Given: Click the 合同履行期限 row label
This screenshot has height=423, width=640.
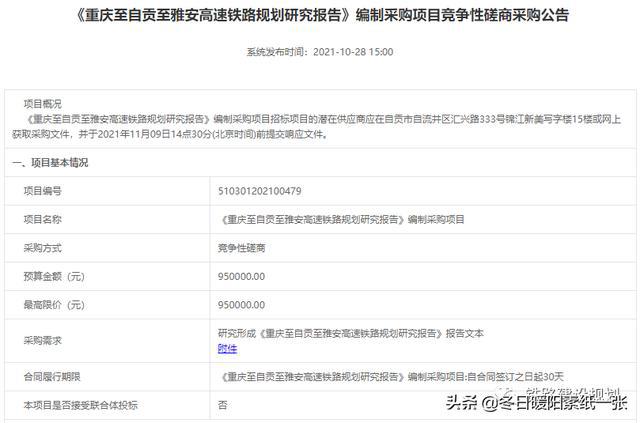Looking at the screenshot, I should tap(48, 377).
